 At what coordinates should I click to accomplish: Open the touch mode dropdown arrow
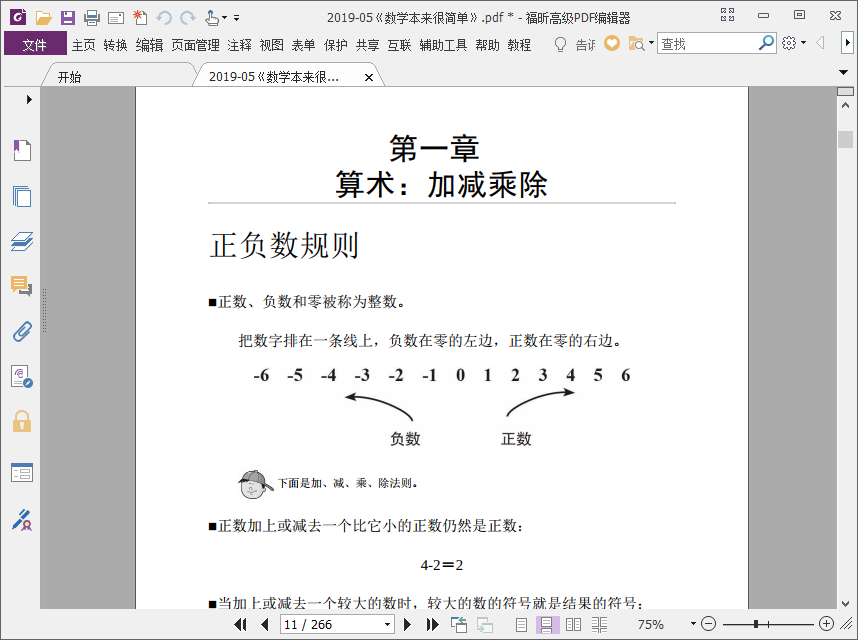tap(224, 18)
